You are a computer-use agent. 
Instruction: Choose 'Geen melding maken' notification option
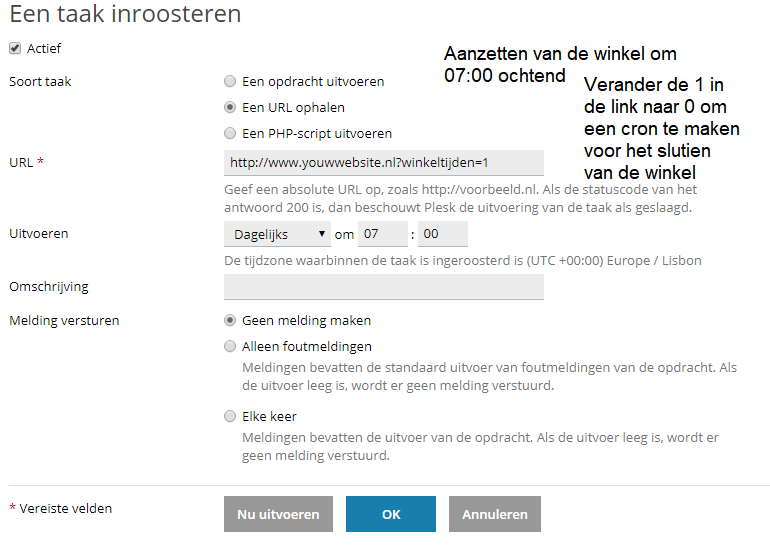[231, 321]
